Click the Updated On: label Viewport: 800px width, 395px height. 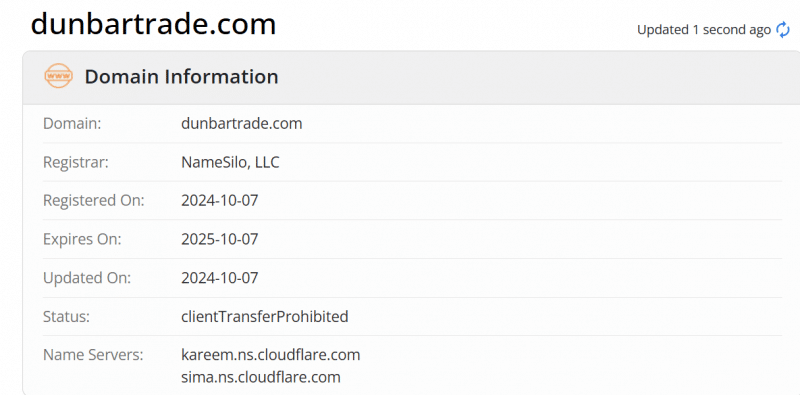[87, 278]
